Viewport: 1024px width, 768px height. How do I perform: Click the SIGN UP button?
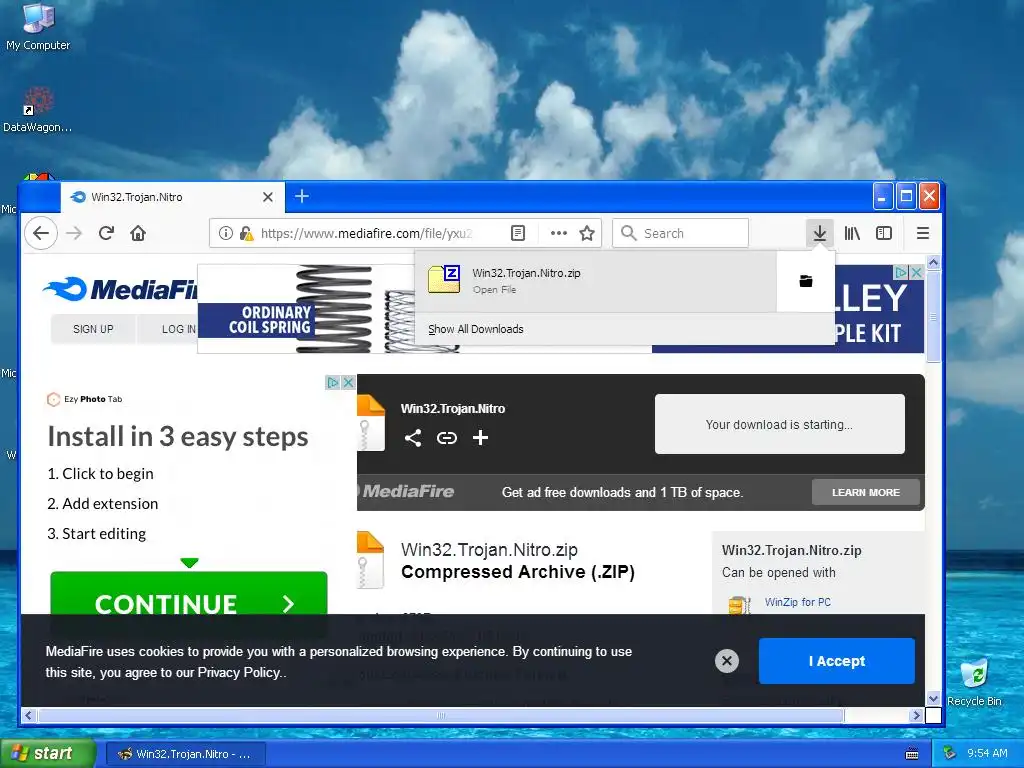coord(93,329)
